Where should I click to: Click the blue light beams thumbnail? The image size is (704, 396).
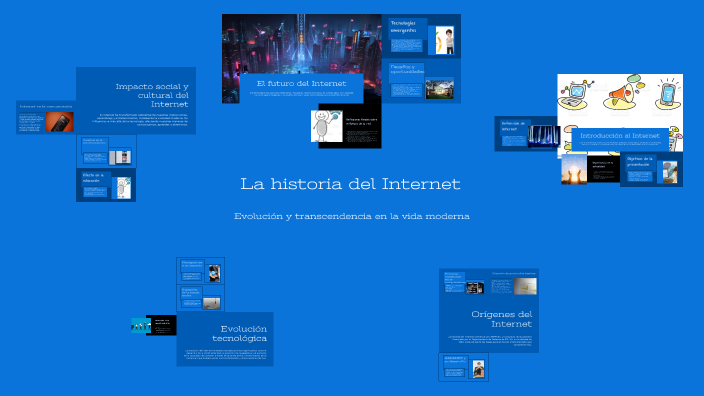[x=544, y=136]
